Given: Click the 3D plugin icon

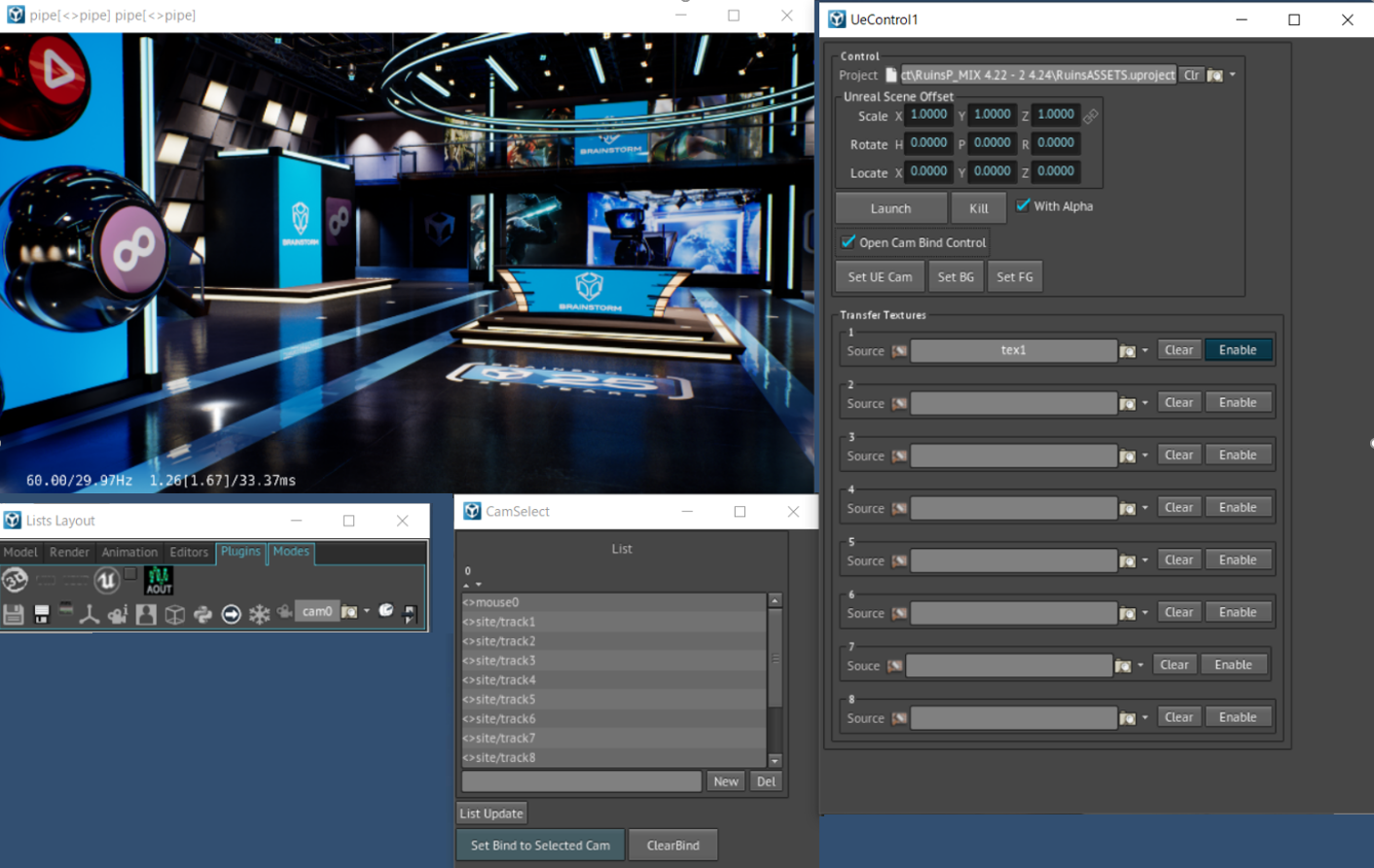Looking at the screenshot, I should pyautogui.click(x=15, y=581).
